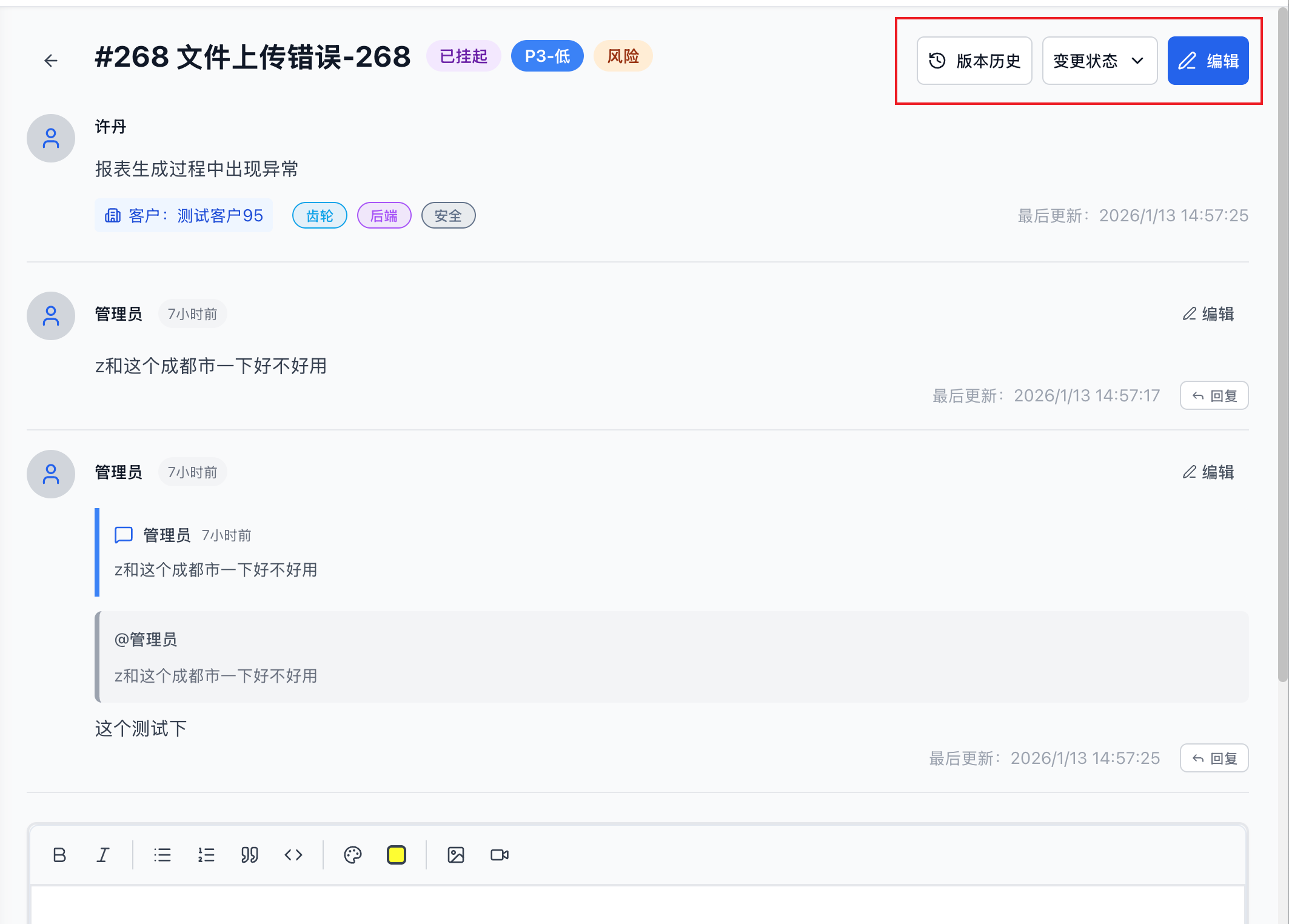Image resolution: width=1289 pixels, height=924 pixels.
Task: Open the 变更状态 dropdown
Action: click(x=1099, y=61)
